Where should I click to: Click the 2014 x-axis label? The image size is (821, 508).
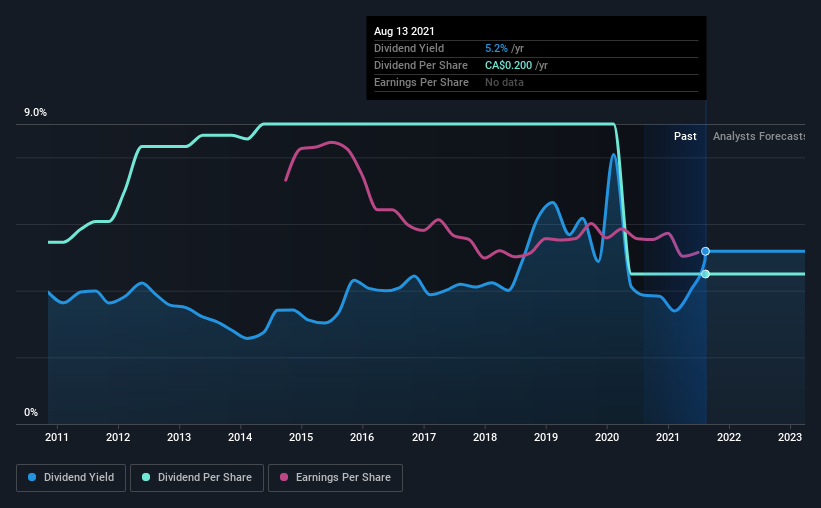pyautogui.click(x=240, y=437)
